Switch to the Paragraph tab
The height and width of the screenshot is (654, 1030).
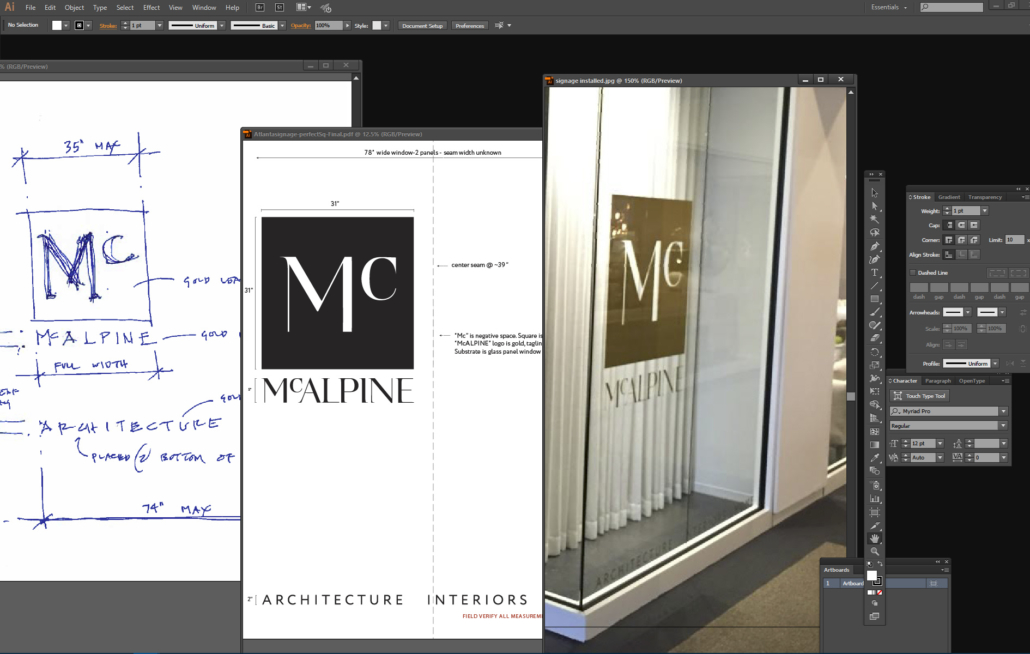[937, 381]
